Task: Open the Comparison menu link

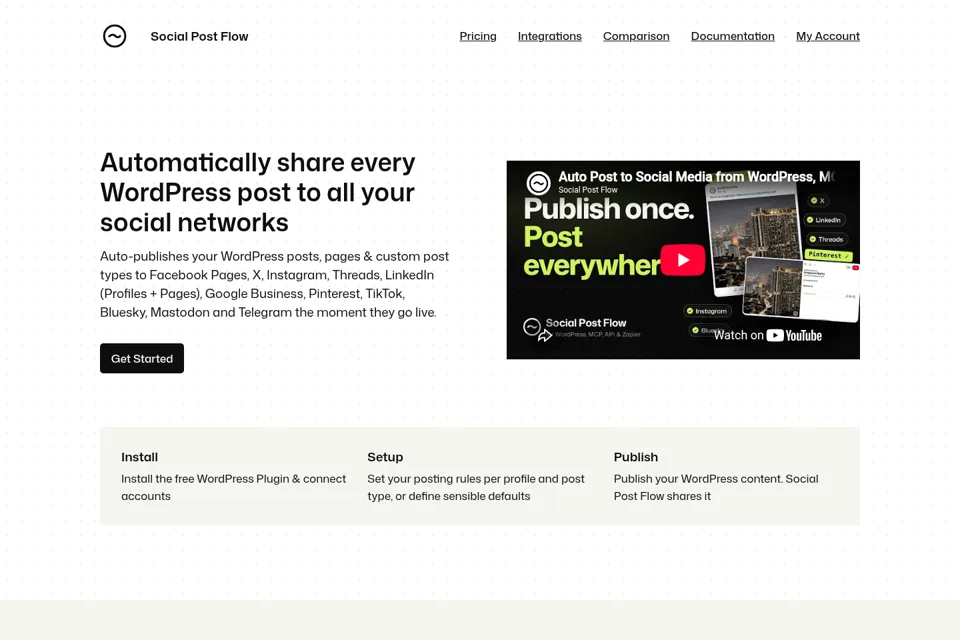Action: [636, 36]
